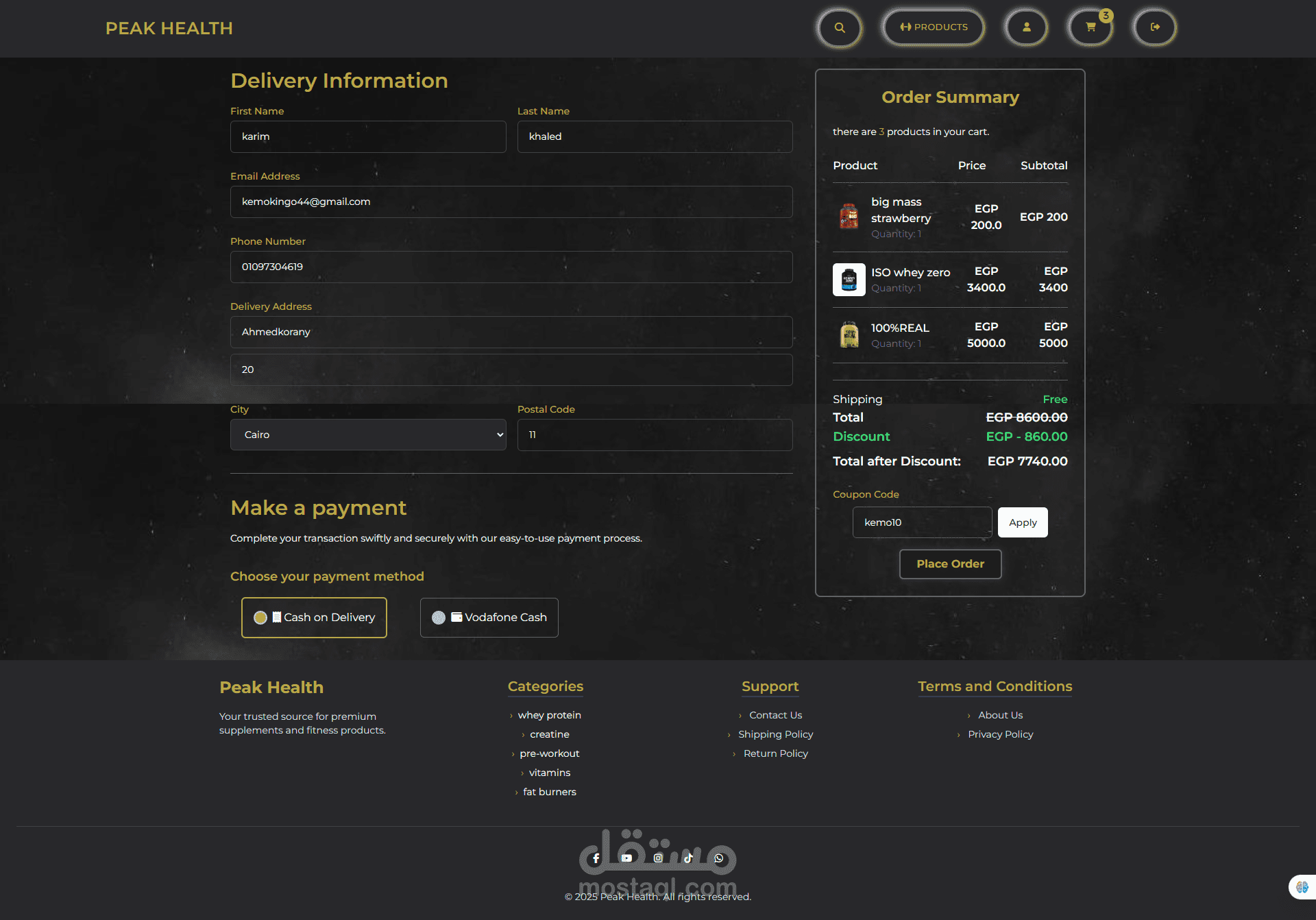The image size is (1316, 920).
Task: Click the Delivery Address field with Ahmedkorany
Action: pyautogui.click(x=511, y=332)
